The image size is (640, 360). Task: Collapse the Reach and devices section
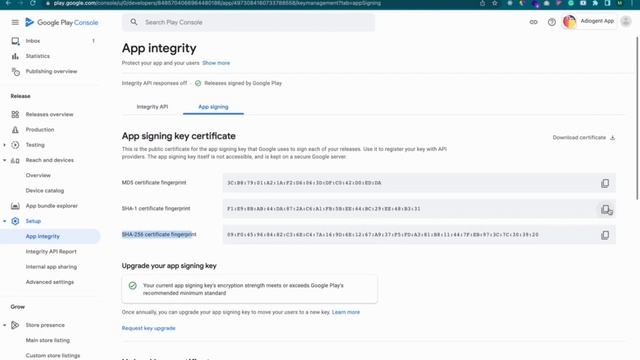[x=4, y=160]
